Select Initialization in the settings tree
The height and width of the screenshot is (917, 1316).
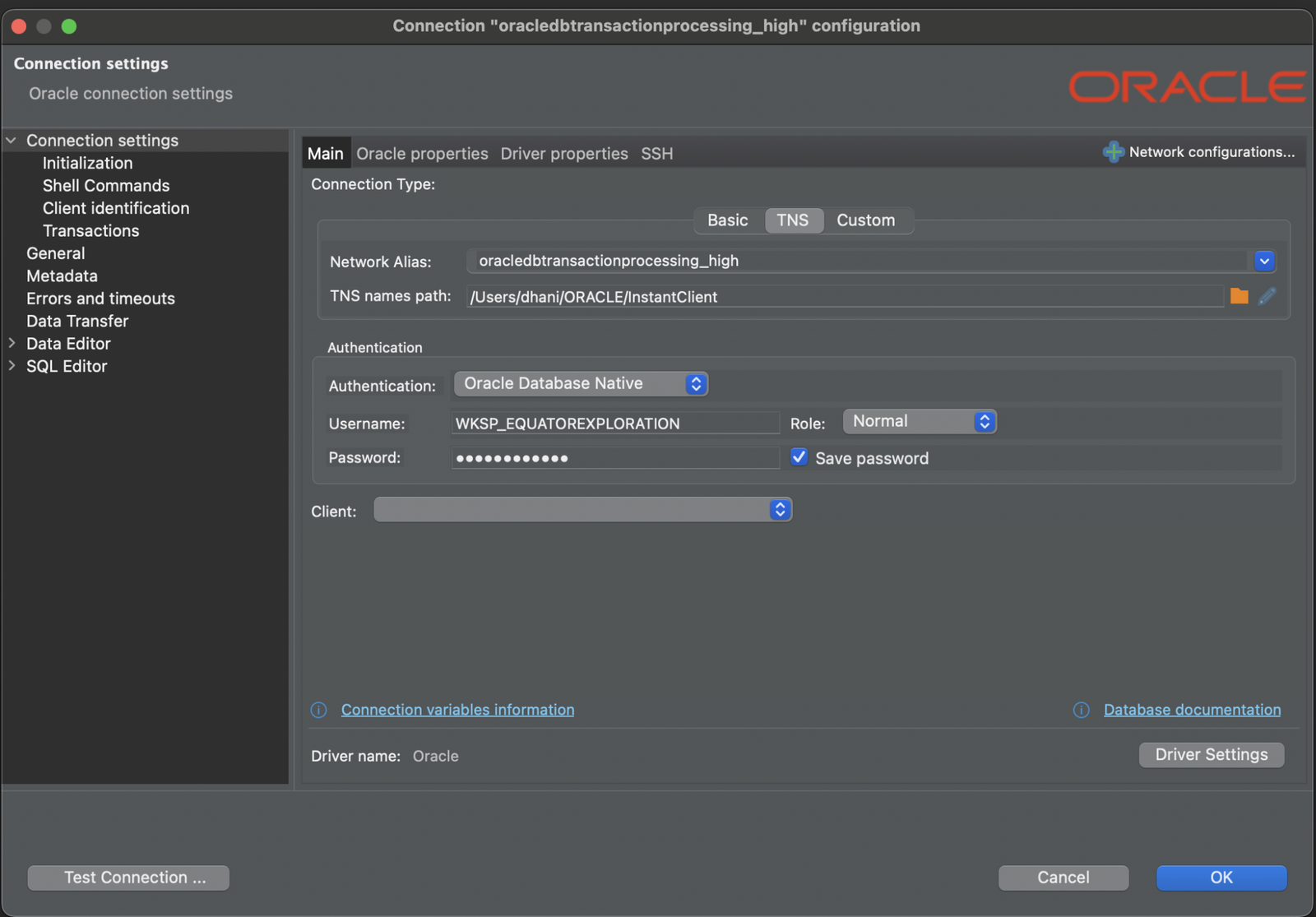(87, 163)
